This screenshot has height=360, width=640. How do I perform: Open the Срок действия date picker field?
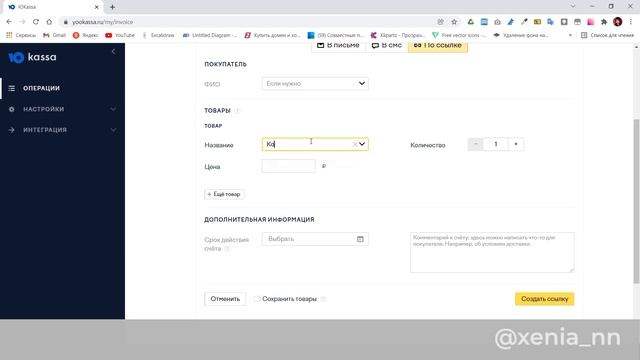[315, 239]
